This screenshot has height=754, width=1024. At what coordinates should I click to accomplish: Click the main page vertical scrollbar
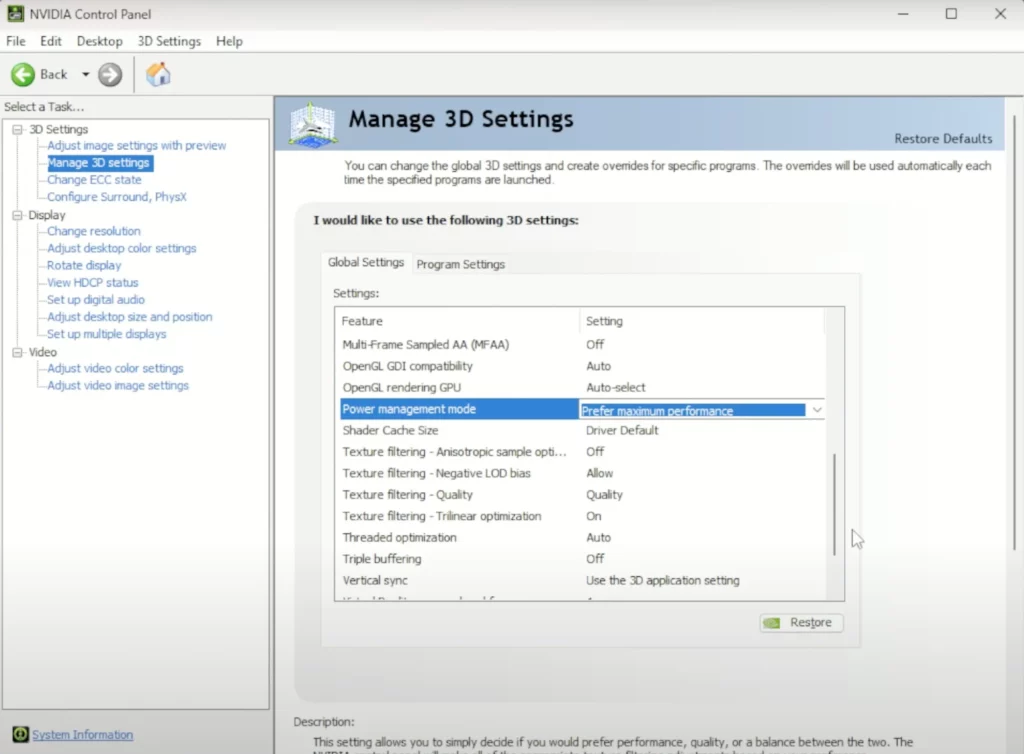click(1014, 333)
